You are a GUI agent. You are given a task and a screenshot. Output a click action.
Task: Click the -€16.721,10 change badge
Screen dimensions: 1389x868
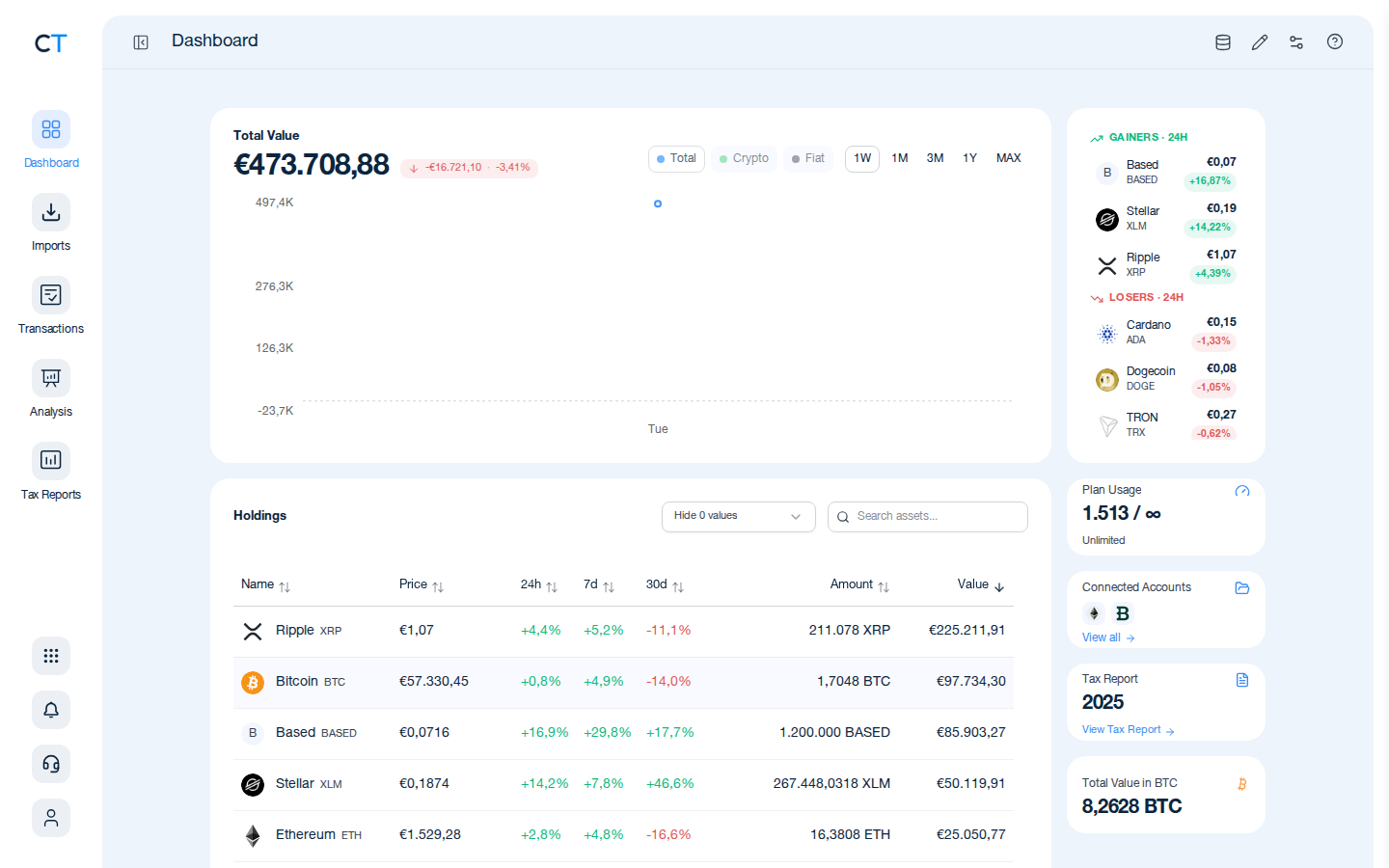click(x=469, y=168)
